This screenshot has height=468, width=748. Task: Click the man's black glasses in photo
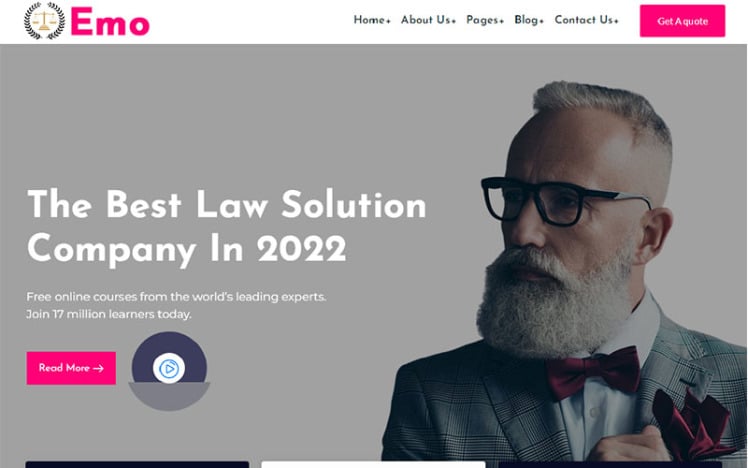[x=565, y=200]
